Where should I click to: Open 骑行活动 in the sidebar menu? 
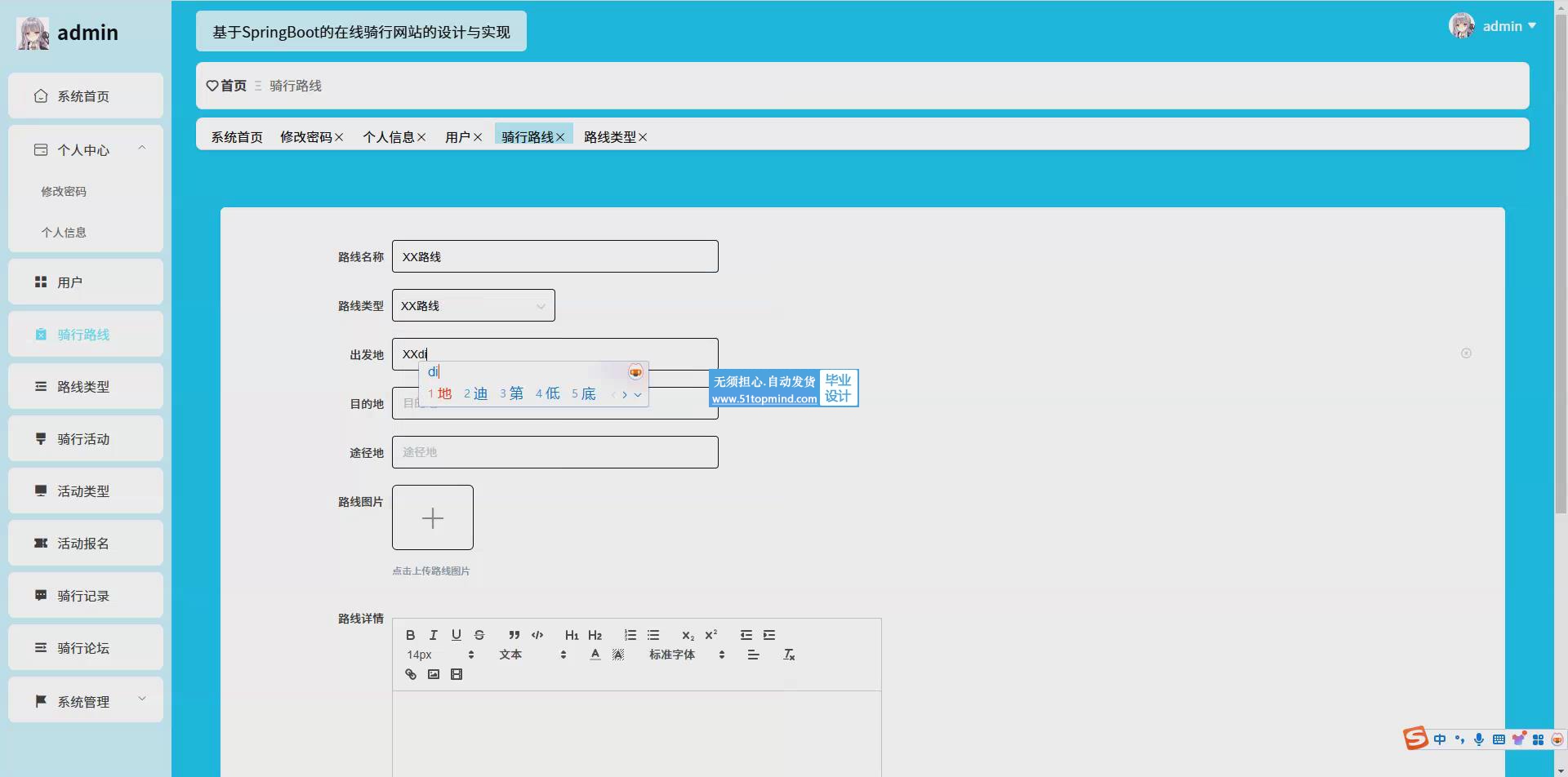(85, 439)
